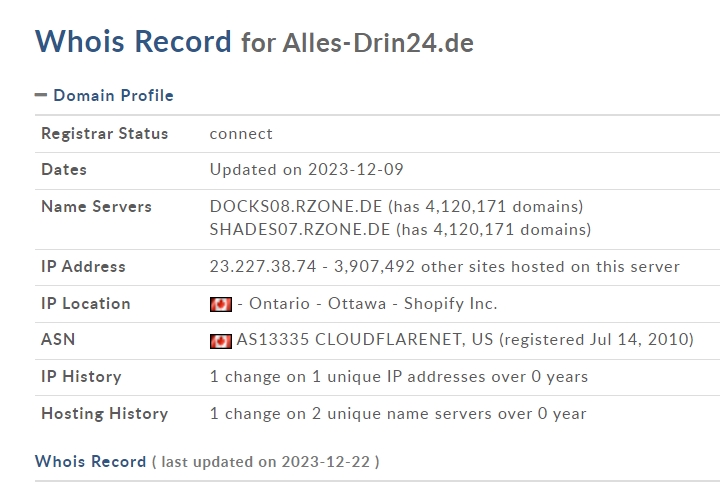
Task: Click the 'Updated on 2023-12-09' date text
Action: (x=307, y=170)
